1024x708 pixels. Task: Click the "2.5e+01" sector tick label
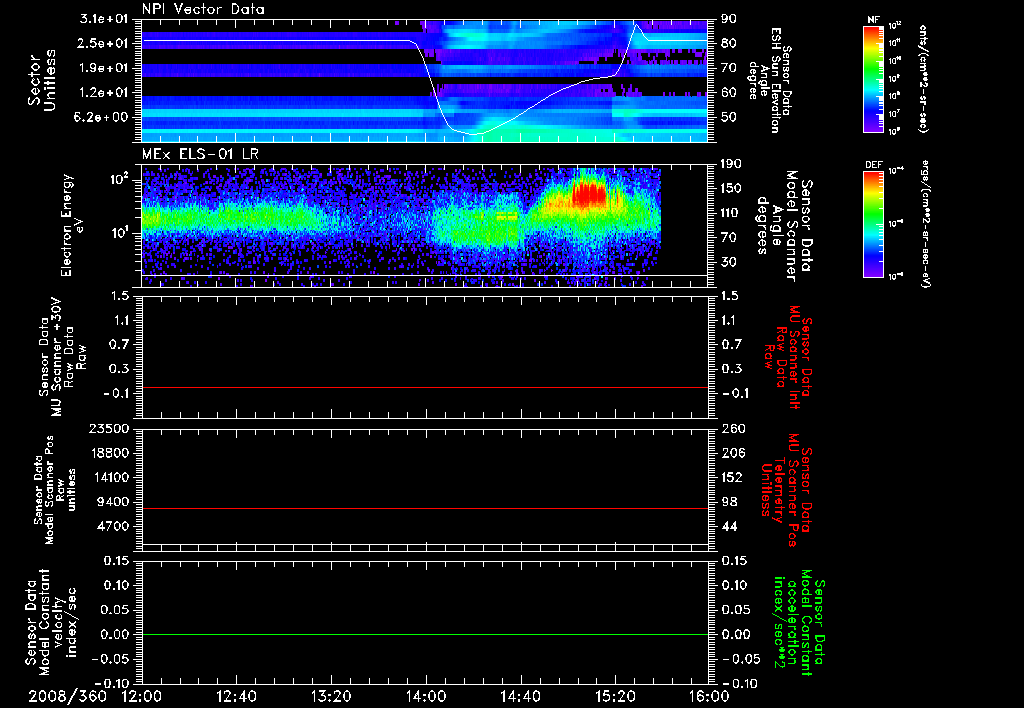[104, 43]
